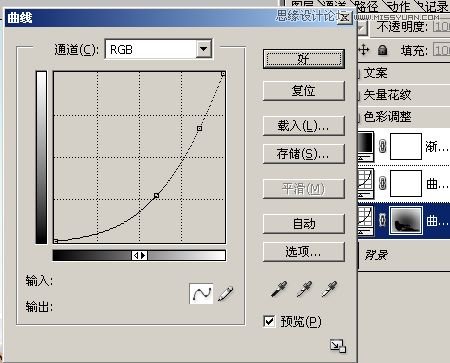Viewport: 450px width, 363px height.
Task: Open the 选项... options button
Action: [303, 252]
